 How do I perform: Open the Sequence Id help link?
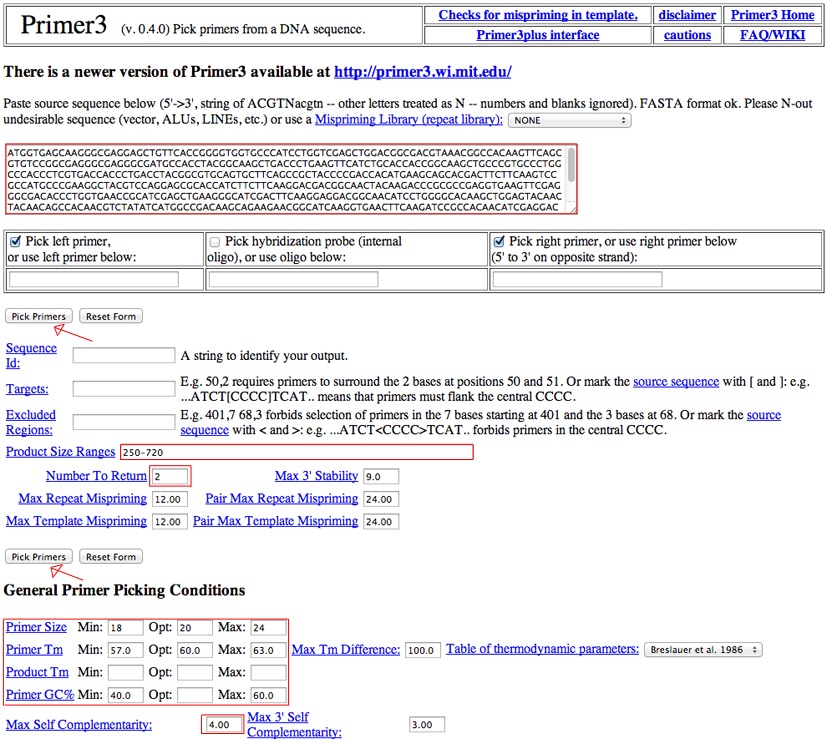click(31, 356)
